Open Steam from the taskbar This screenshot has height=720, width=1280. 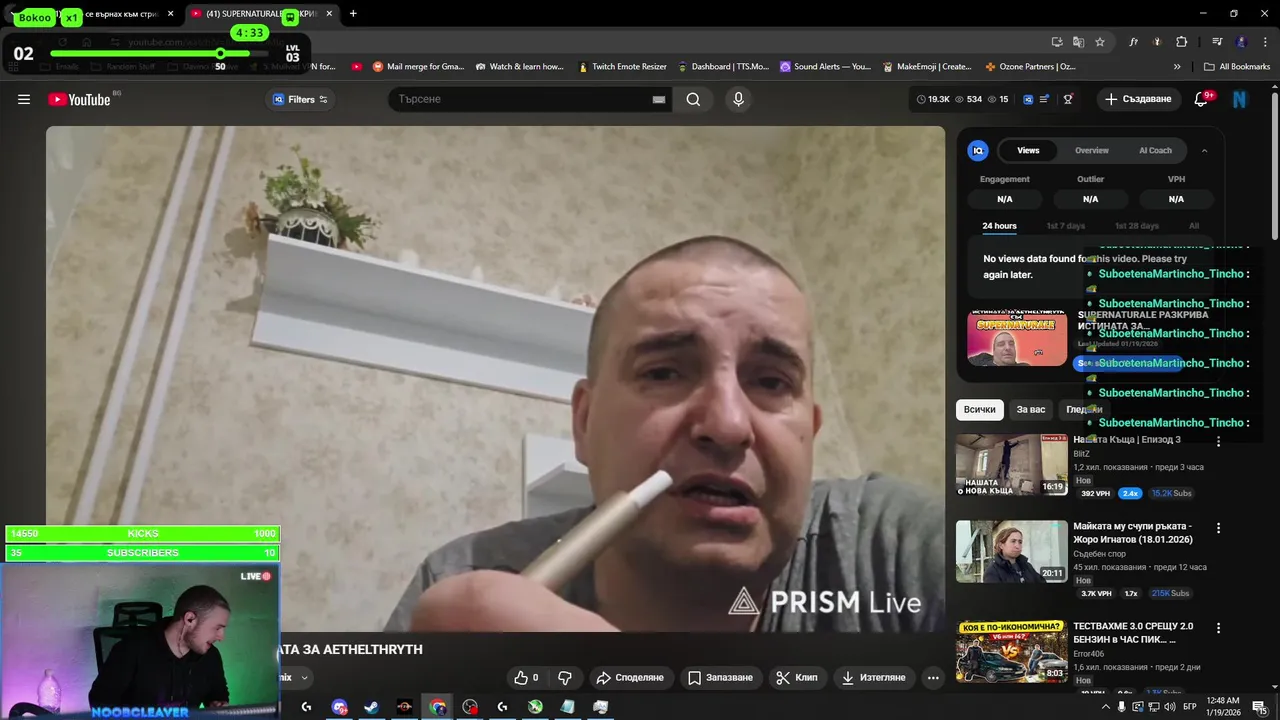371,707
